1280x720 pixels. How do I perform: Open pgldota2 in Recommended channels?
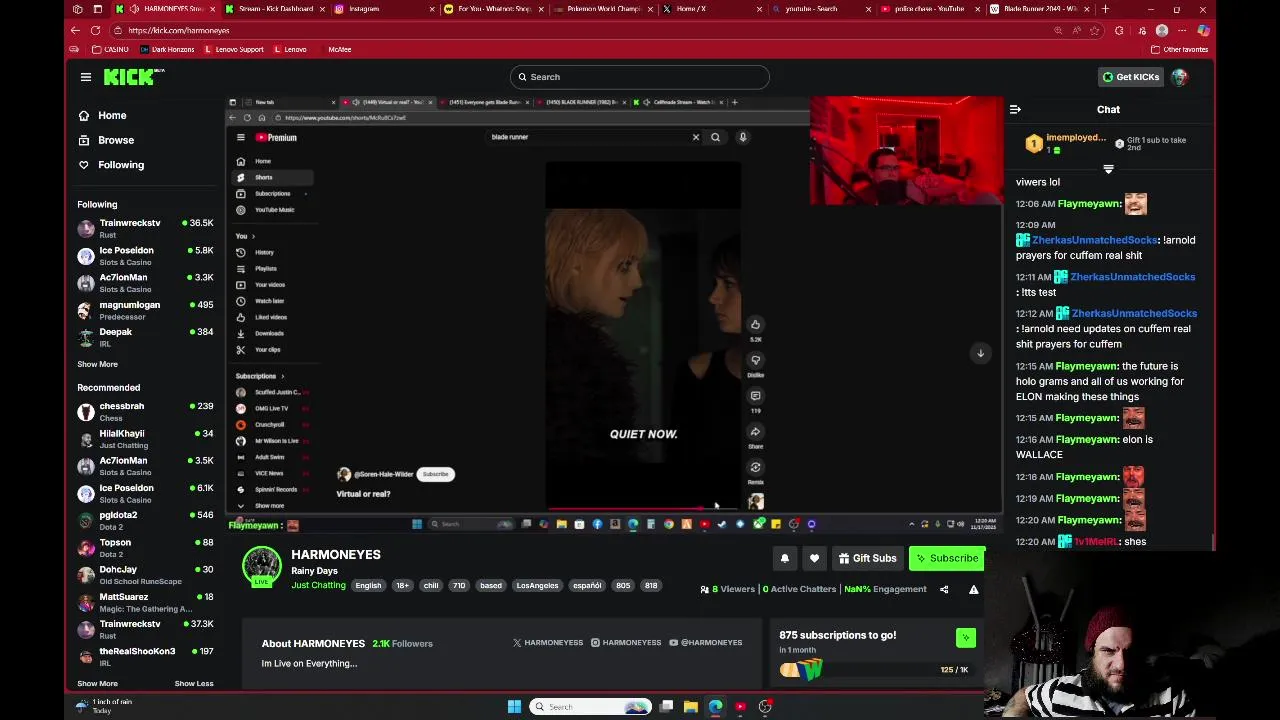(x=146, y=520)
